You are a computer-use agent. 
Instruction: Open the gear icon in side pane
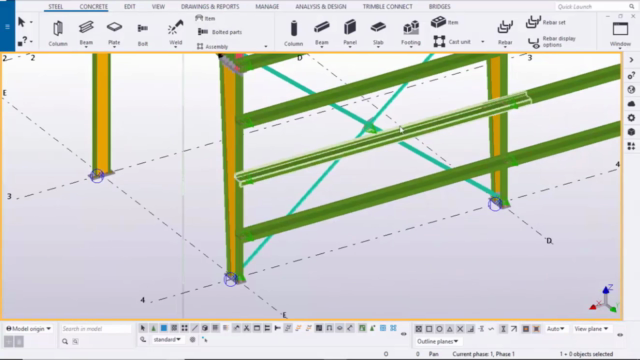coord(631,118)
